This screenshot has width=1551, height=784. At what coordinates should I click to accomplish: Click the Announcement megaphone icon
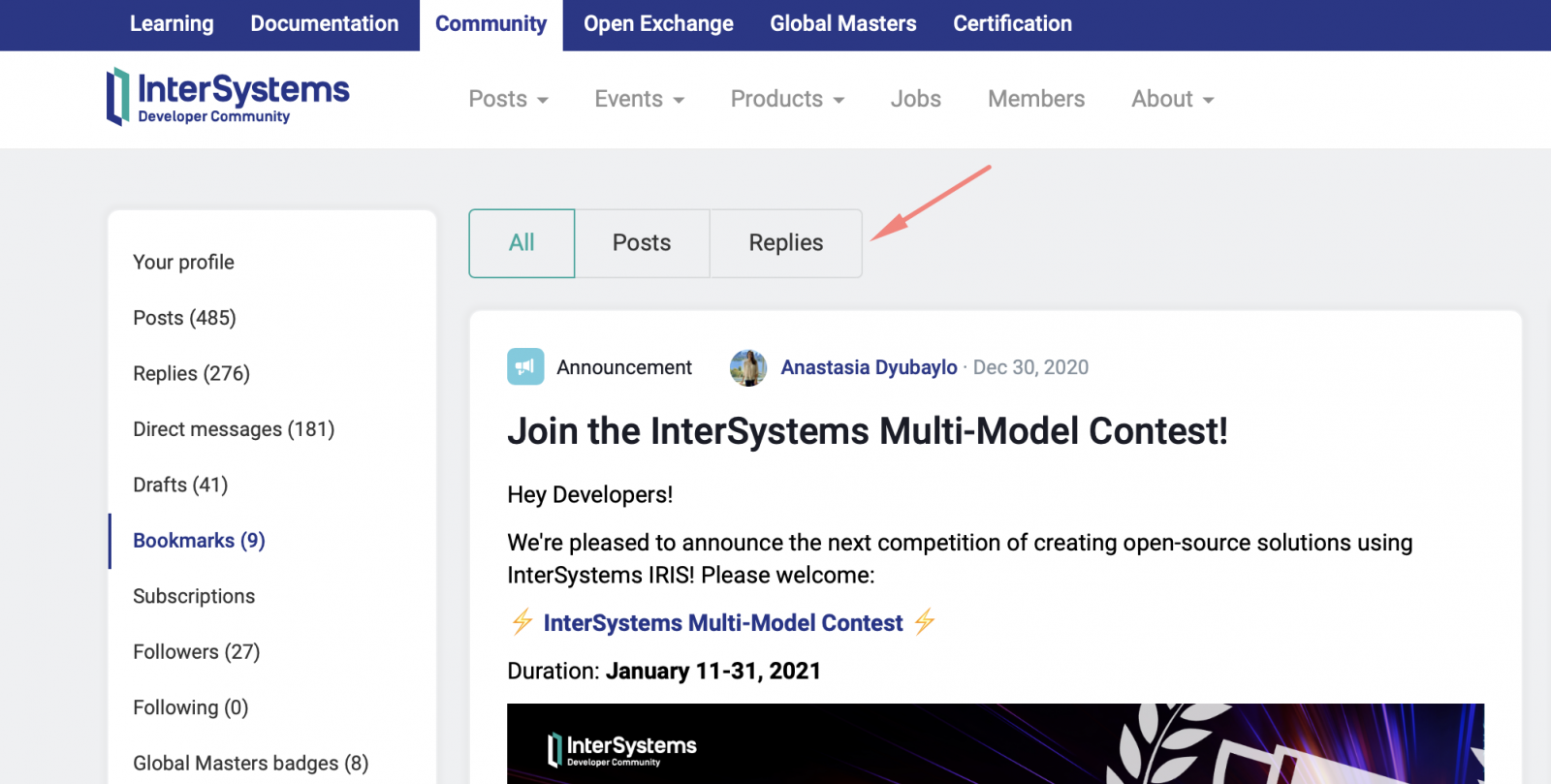[525, 367]
